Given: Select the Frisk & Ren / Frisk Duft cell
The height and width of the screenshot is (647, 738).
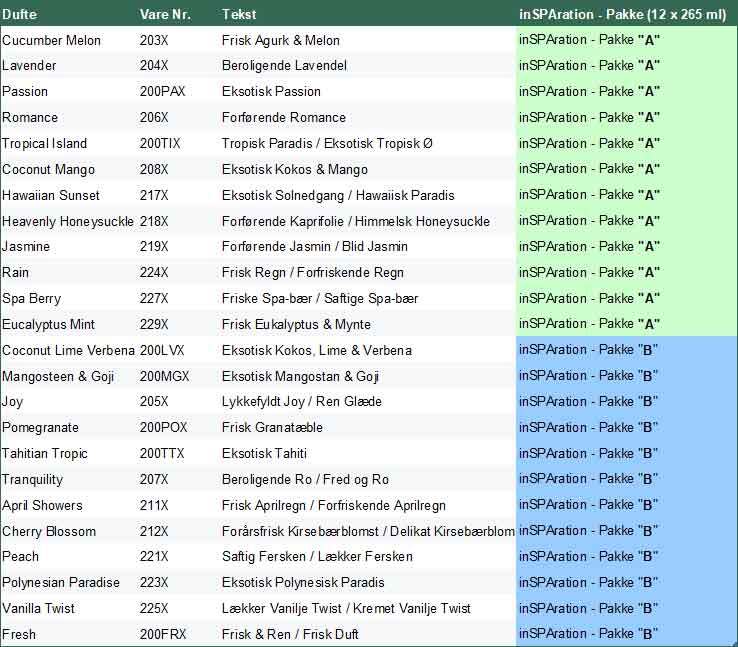Looking at the screenshot, I should click(290, 634).
